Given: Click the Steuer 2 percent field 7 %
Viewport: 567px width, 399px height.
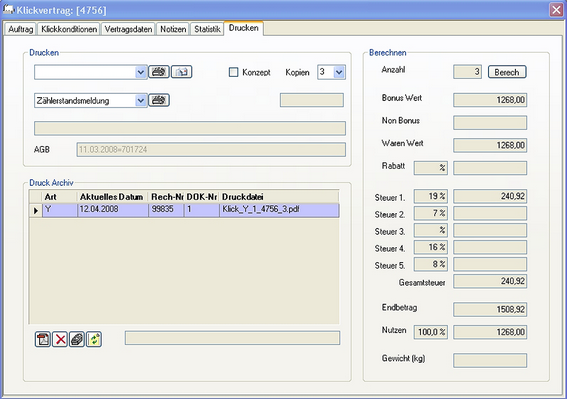Looking at the screenshot, I should tap(431, 213).
